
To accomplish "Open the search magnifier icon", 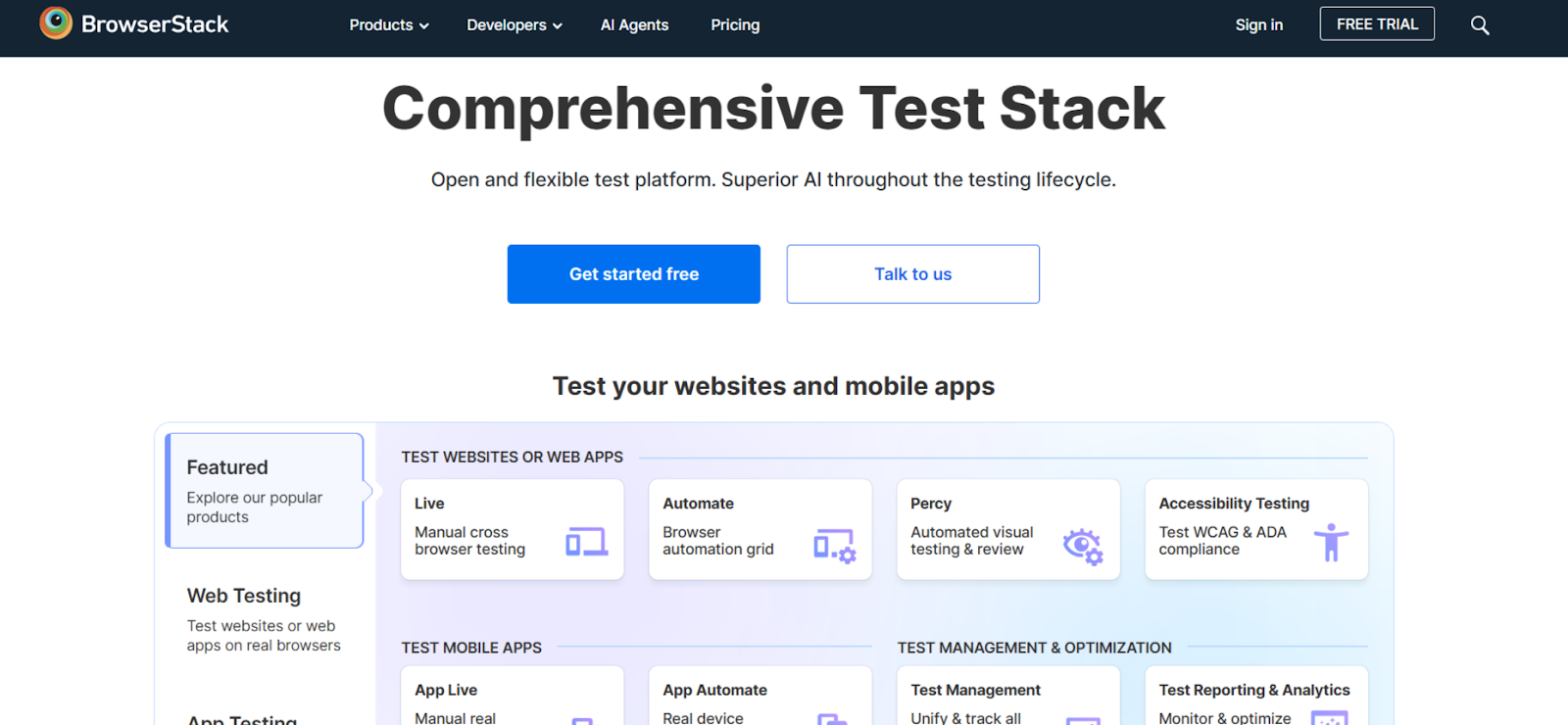I will tap(1480, 25).
